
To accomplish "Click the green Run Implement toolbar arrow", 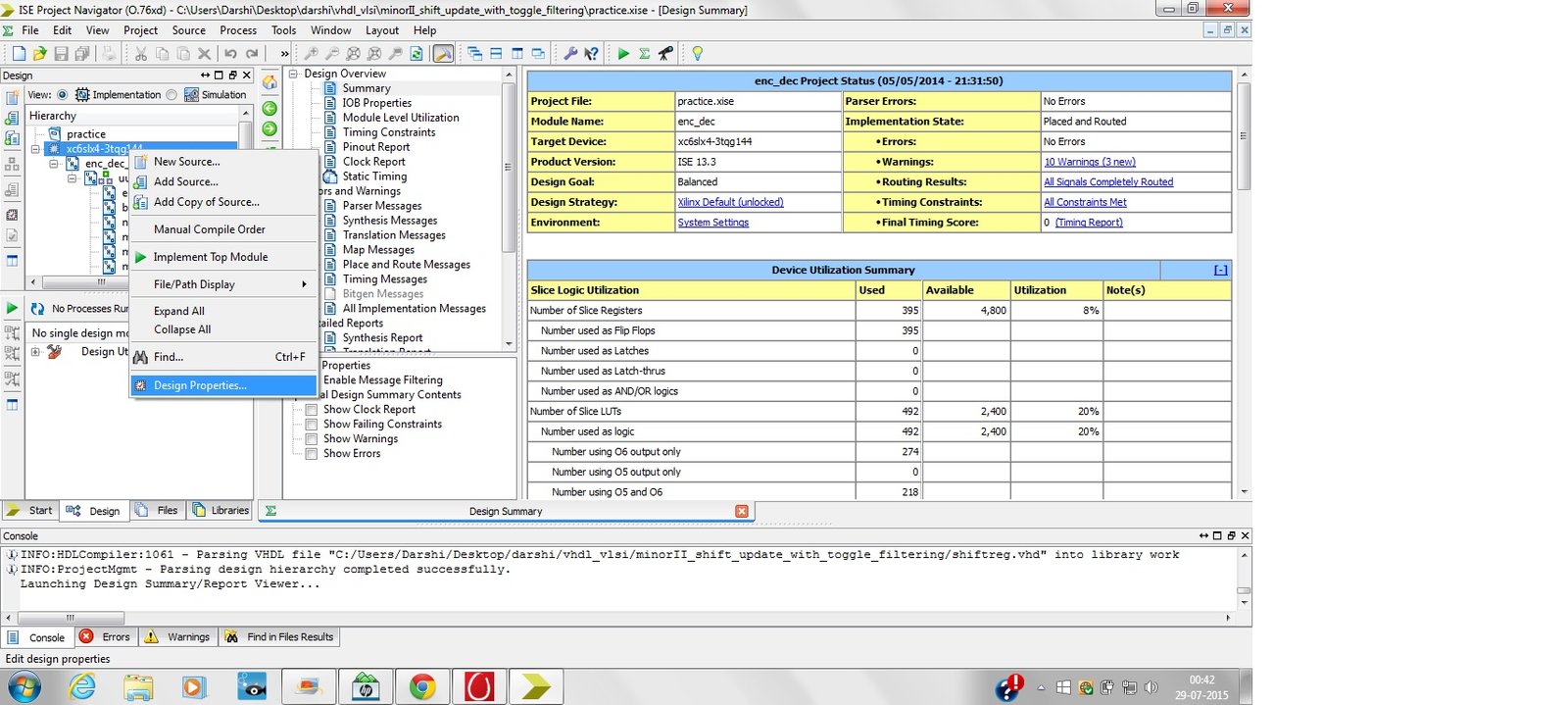I will [623, 54].
